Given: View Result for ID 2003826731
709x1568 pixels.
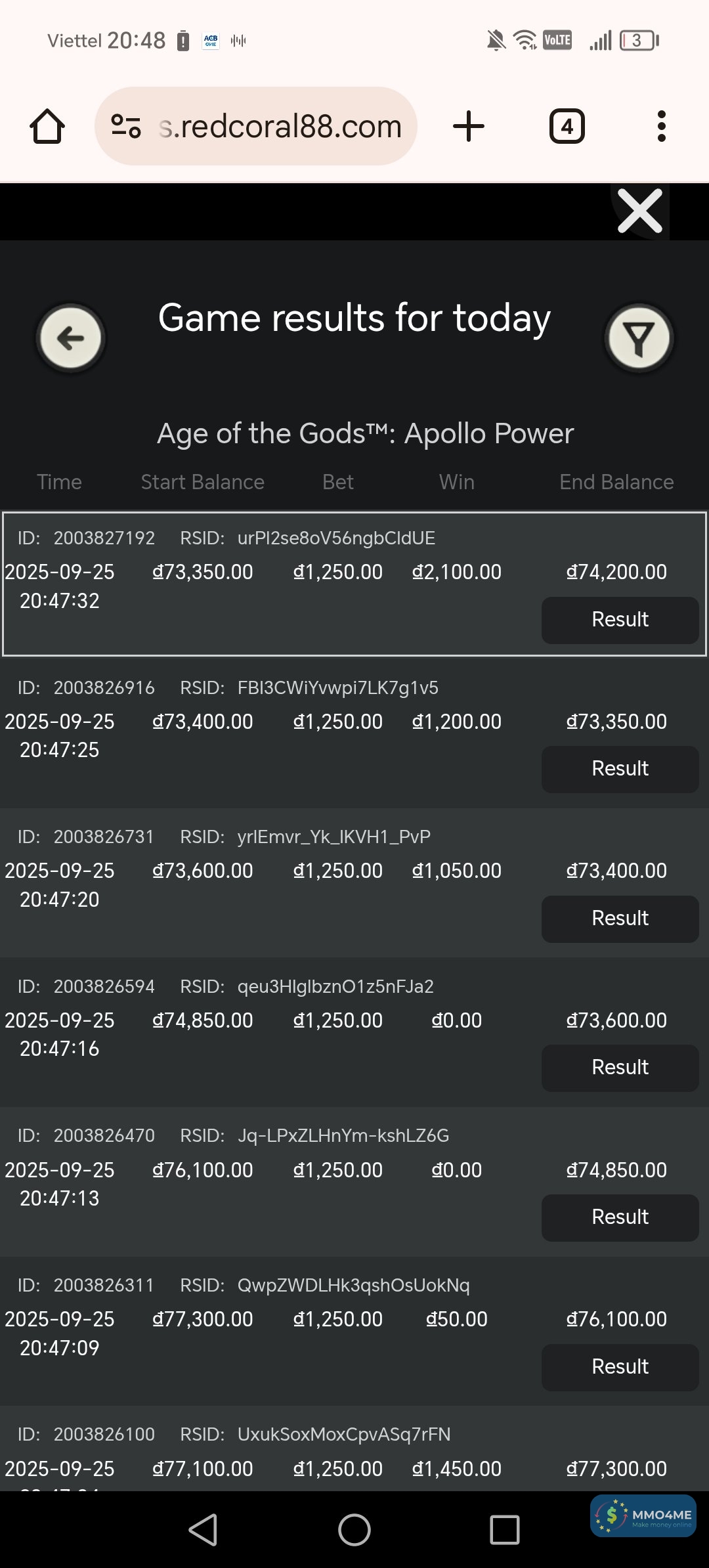Looking at the screenshot, I should tap(620, 919).
